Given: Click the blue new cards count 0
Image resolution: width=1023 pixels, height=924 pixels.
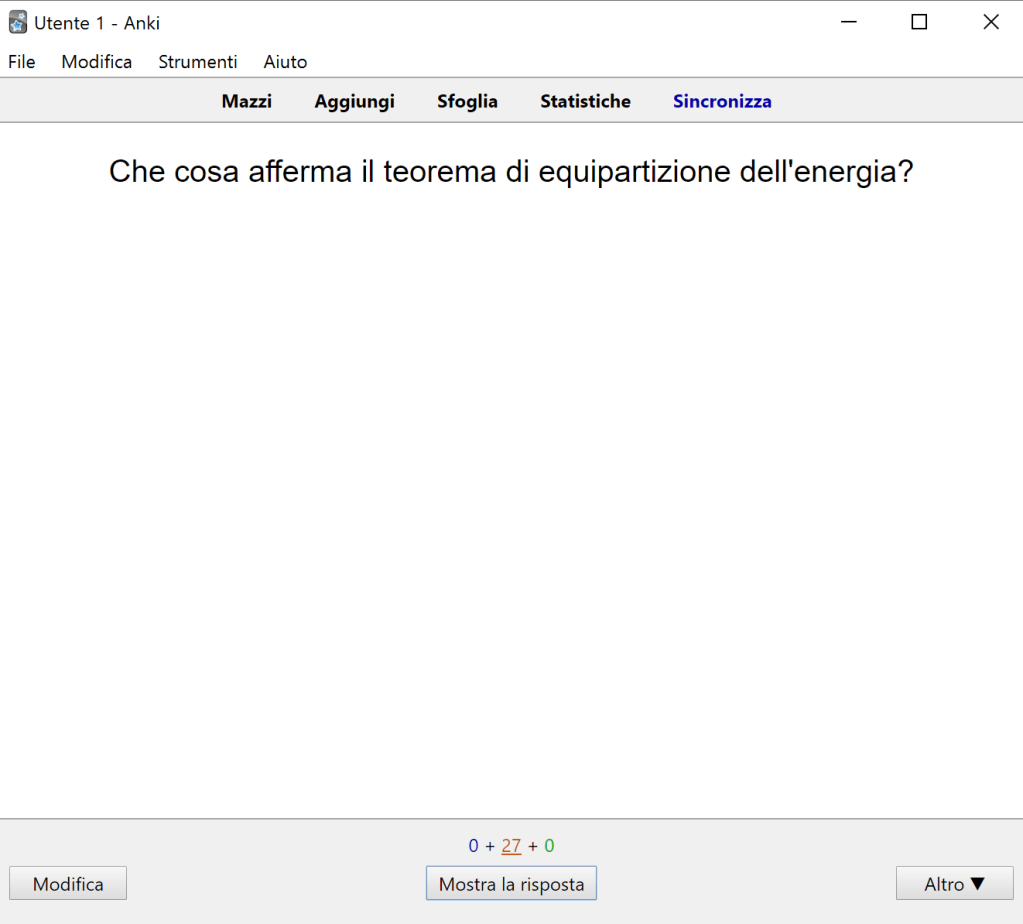Looking at the screenshot, I should point(473,846).
